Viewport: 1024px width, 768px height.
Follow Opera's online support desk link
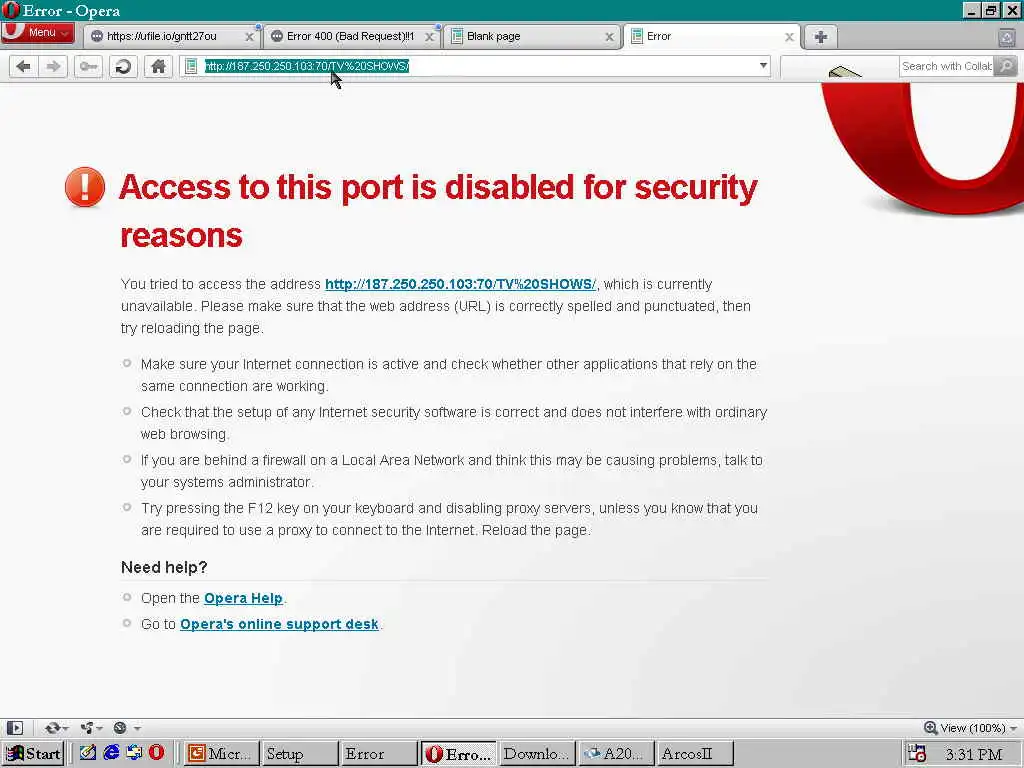pos(280,624)
